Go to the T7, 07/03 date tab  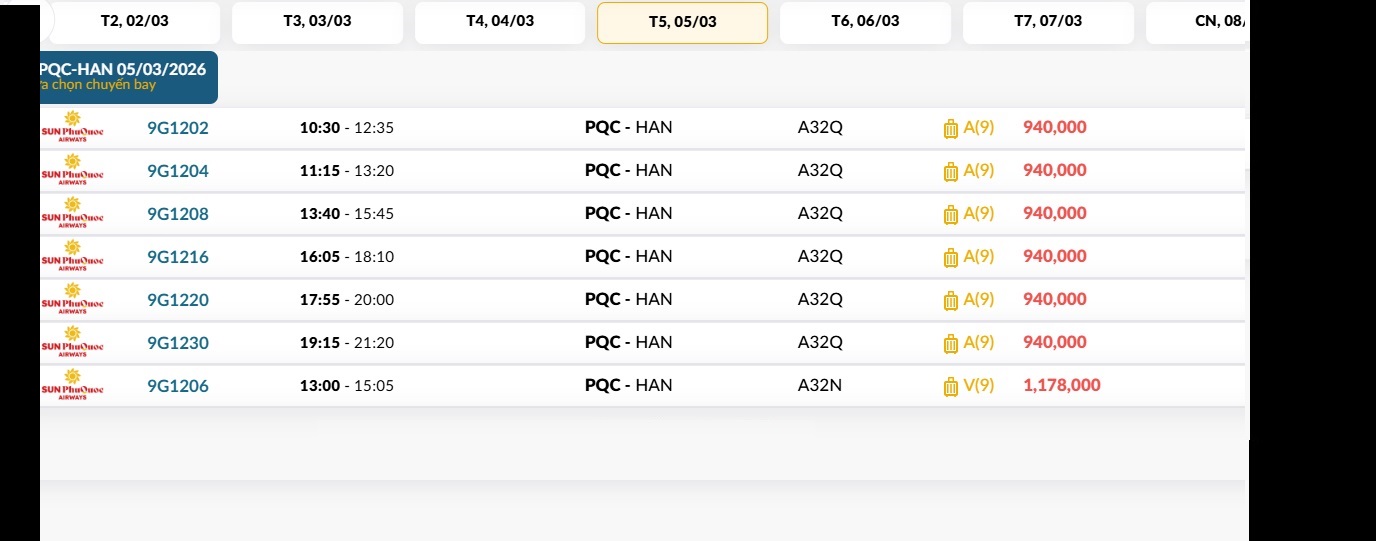click(x=1048, y=22)
